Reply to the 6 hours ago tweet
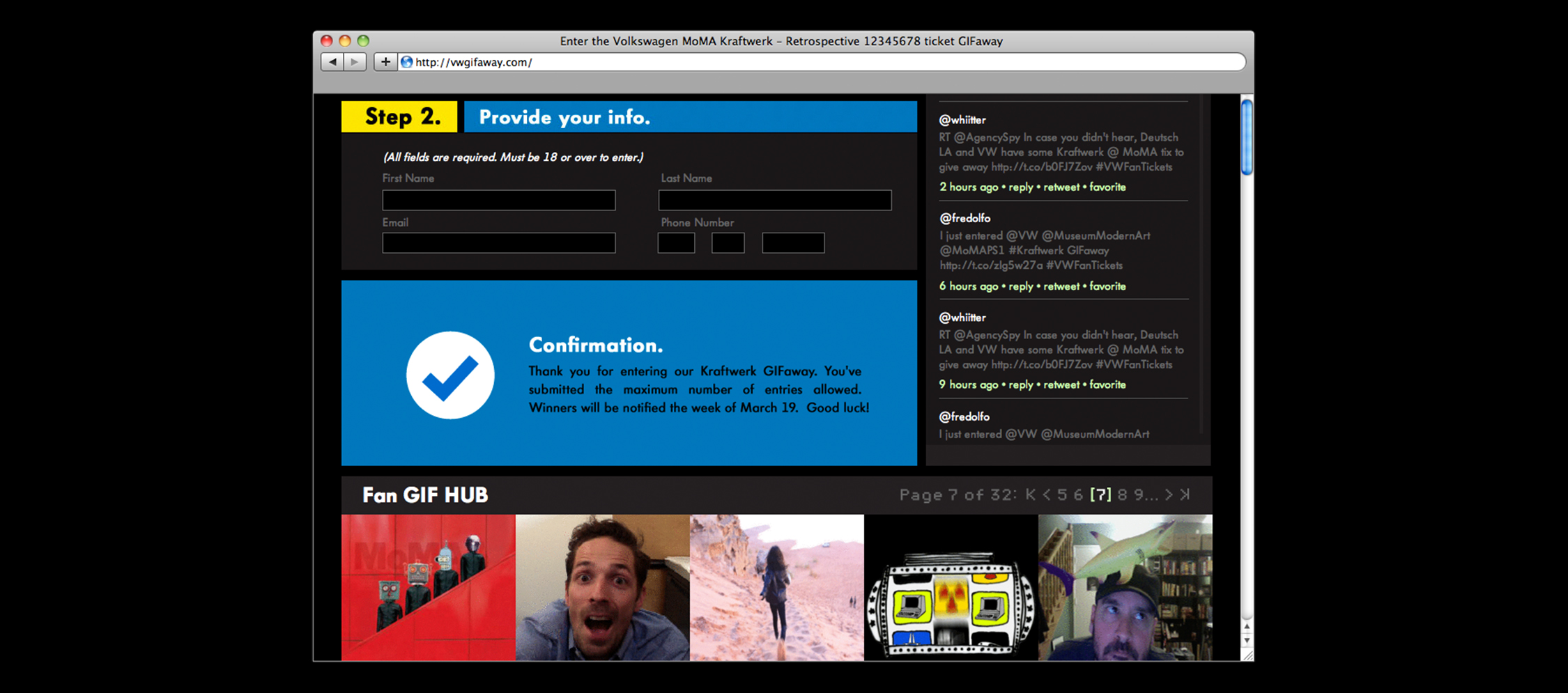Screen dimensions: 1568x693 pos(1021,286)
